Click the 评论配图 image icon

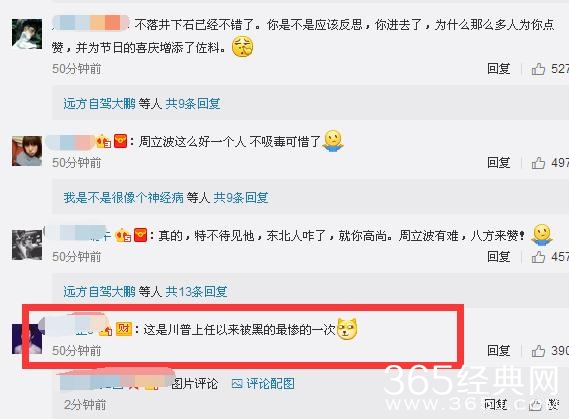(x=237, y=383)
